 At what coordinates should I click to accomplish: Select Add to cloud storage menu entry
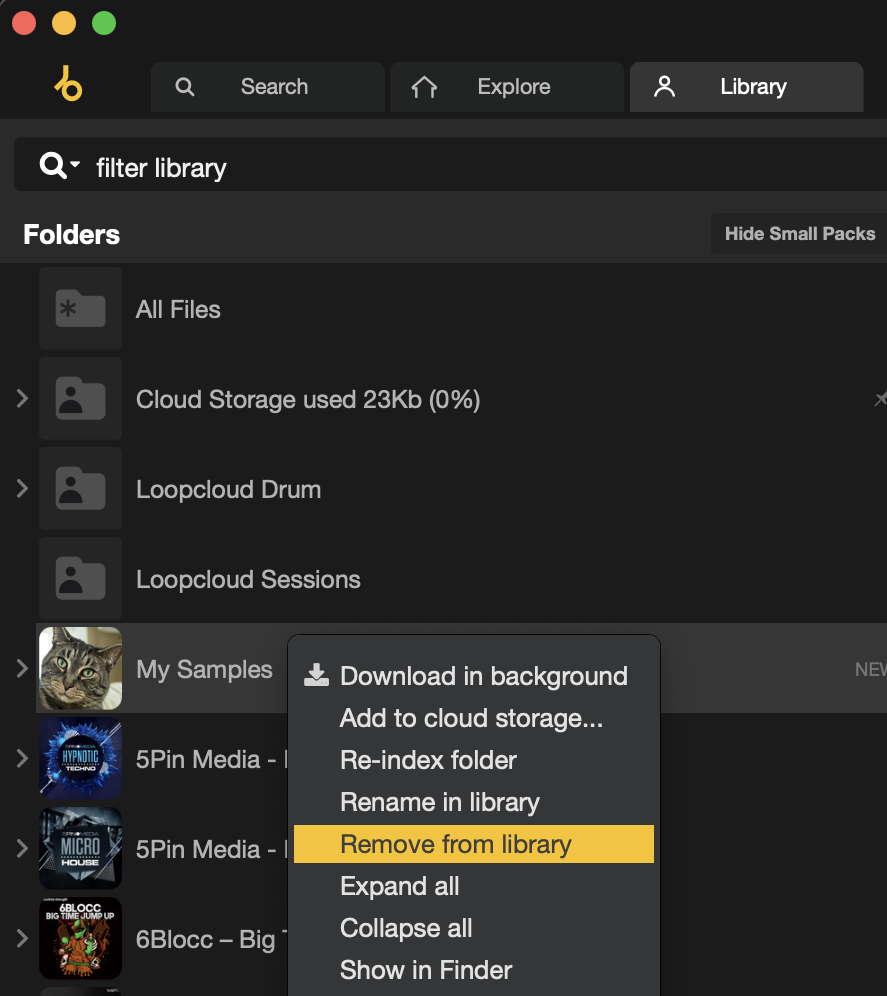[474, 718]
